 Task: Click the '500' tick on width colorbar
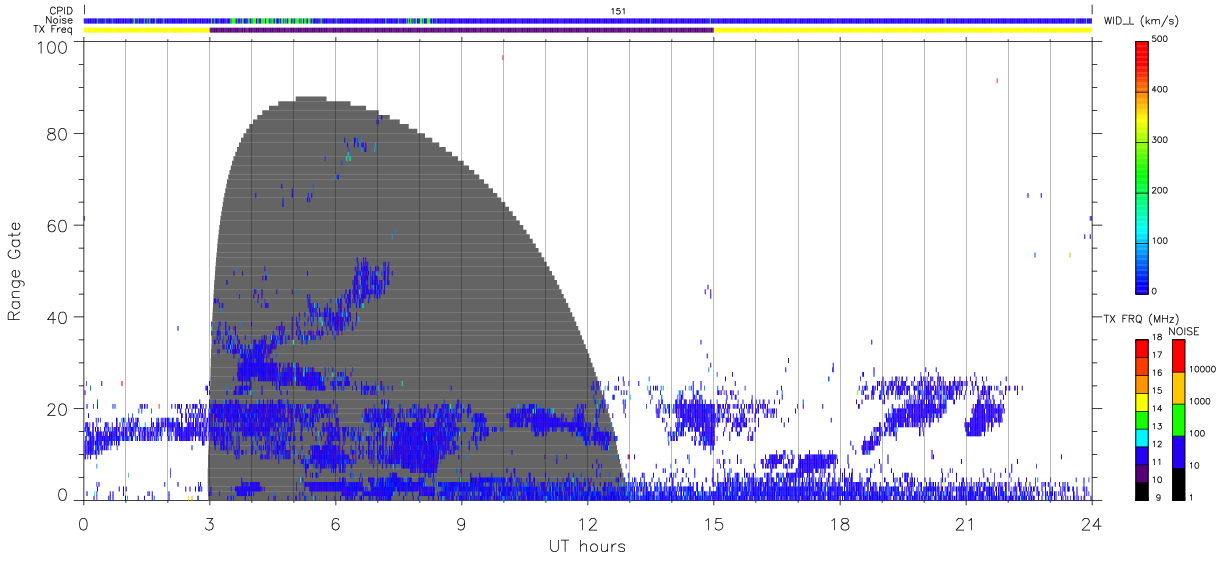[x=1160, y=39]
